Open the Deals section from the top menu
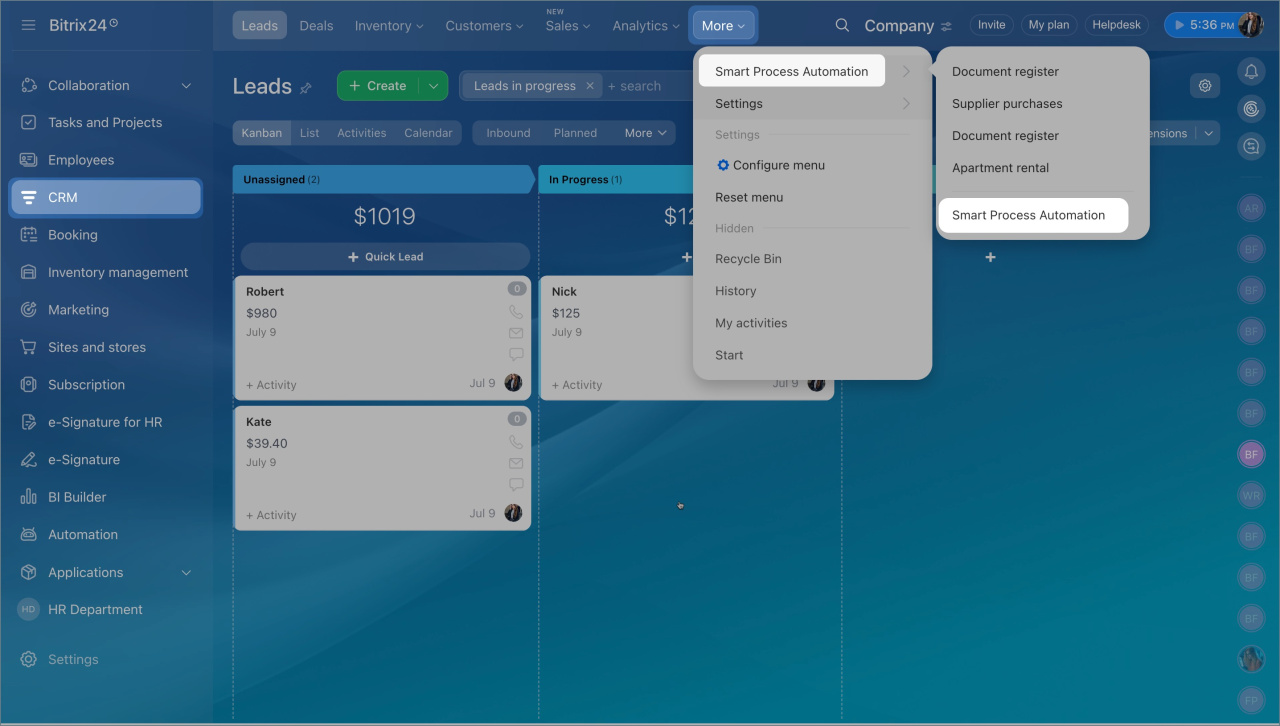1280x726 pixels. [316, 25]
